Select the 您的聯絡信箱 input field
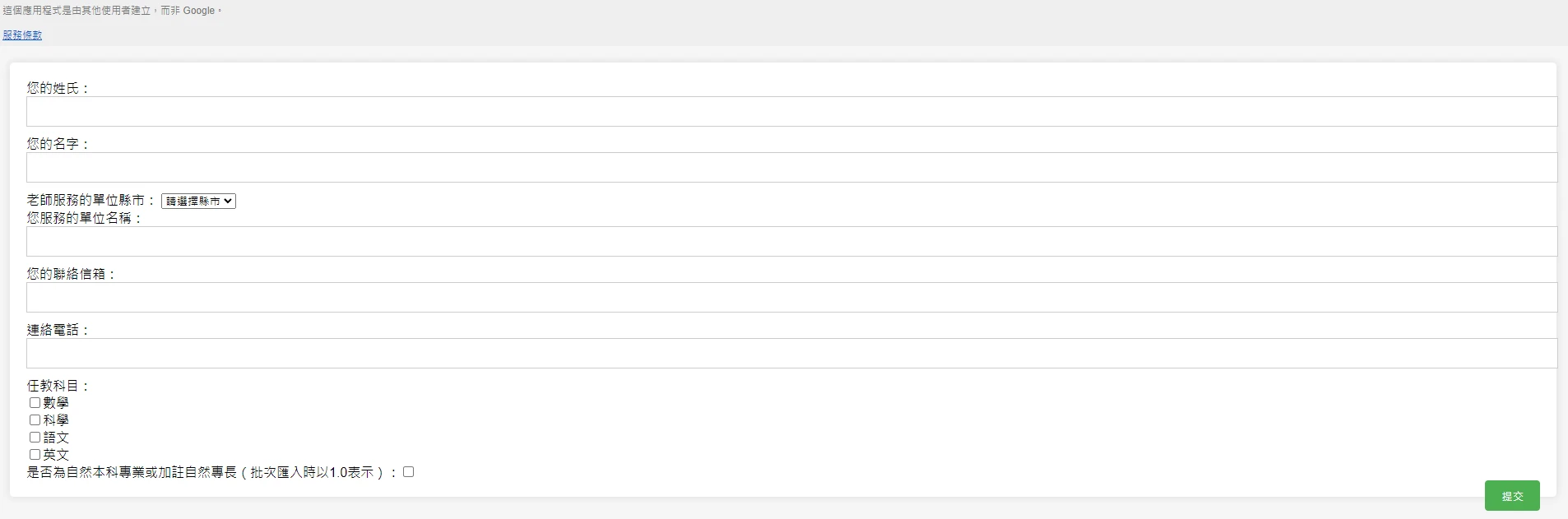This screenshot has width=1568, height=519. (791, 298)
